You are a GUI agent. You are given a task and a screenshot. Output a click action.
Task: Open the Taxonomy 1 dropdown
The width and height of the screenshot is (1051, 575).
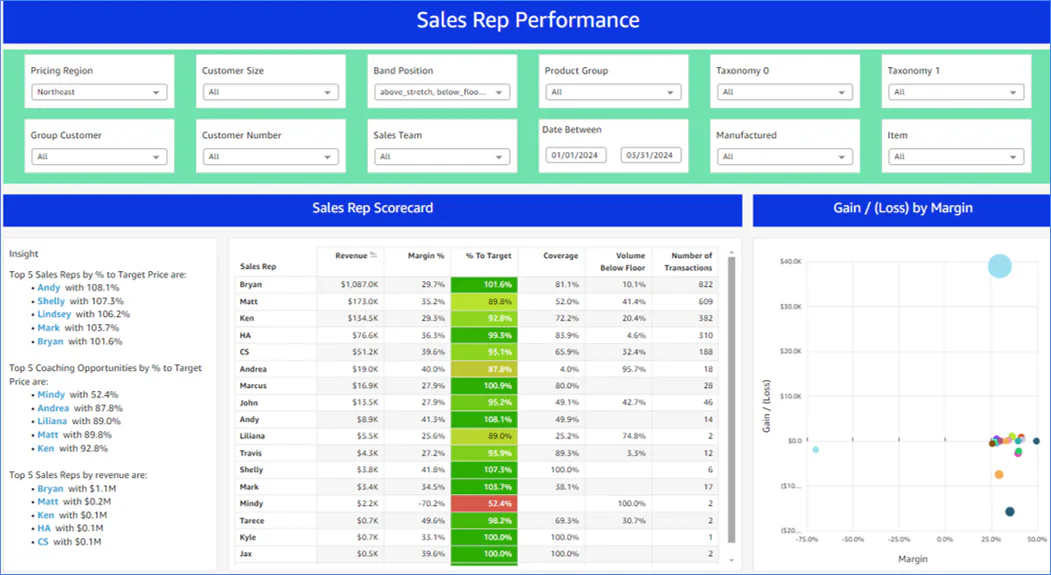pyautogui.click(x=956, y=92)
